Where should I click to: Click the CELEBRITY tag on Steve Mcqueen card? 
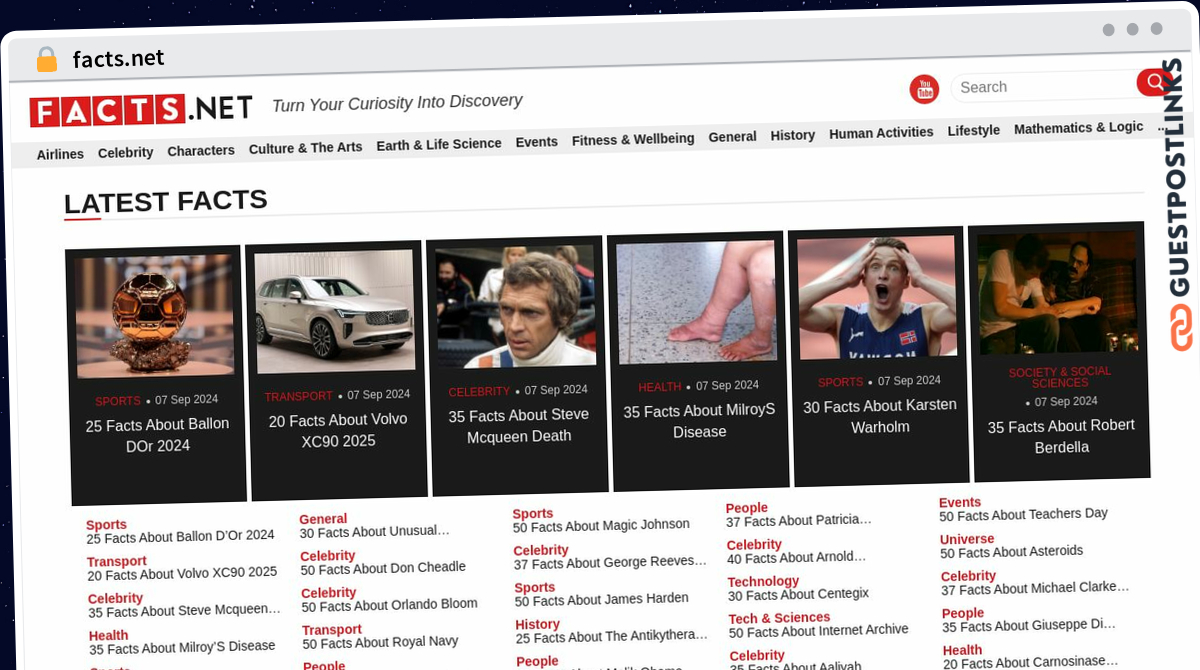479,392
